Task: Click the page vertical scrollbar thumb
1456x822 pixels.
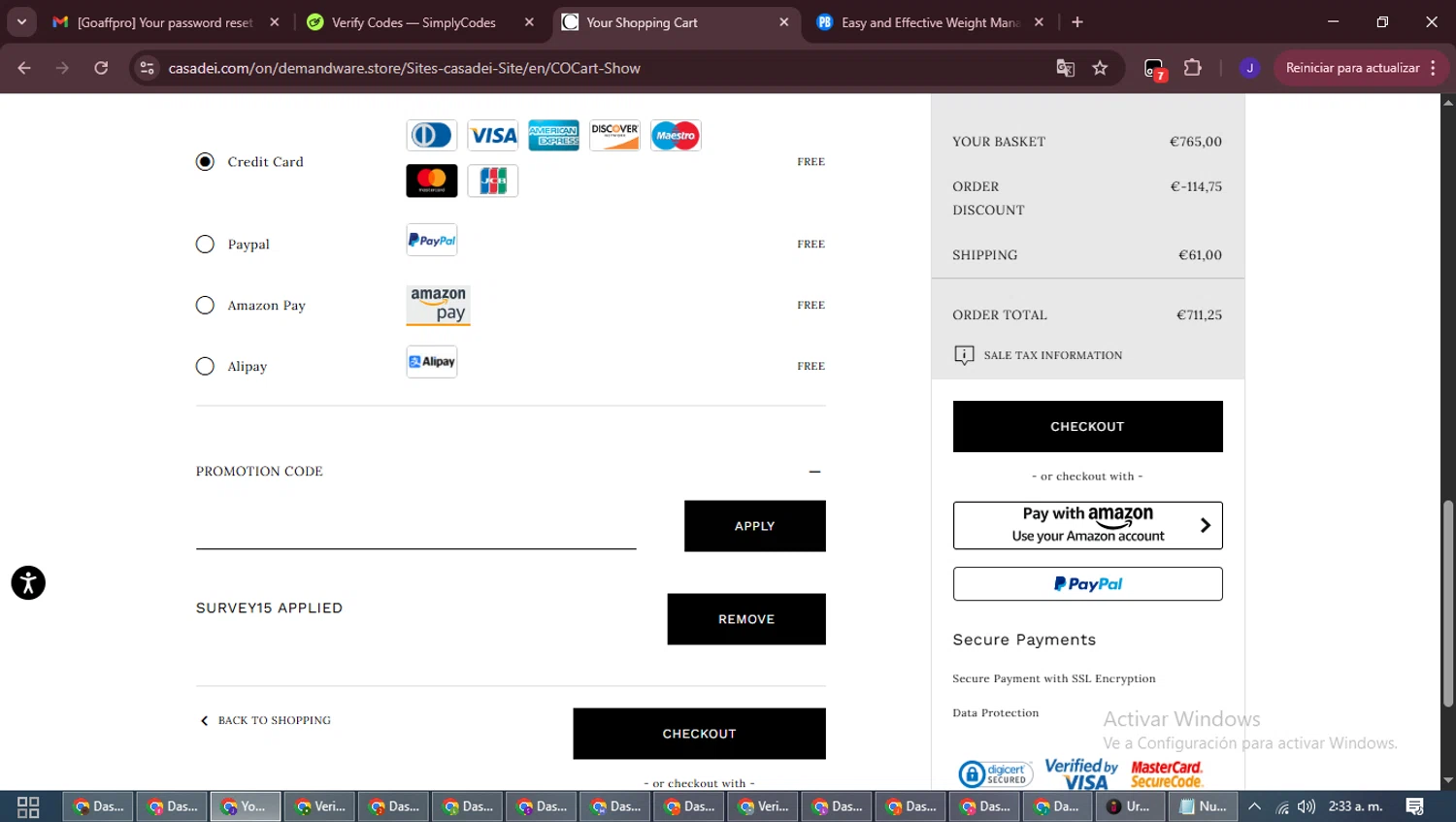Action: [1447, 604]
